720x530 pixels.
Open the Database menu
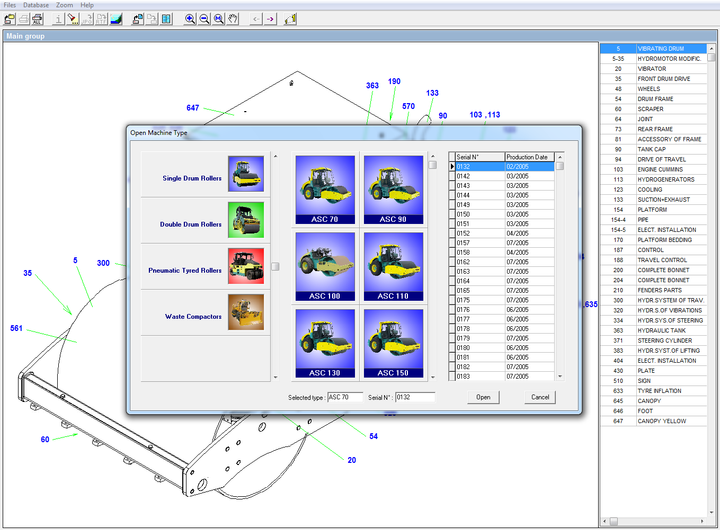[x=36, y=5]
